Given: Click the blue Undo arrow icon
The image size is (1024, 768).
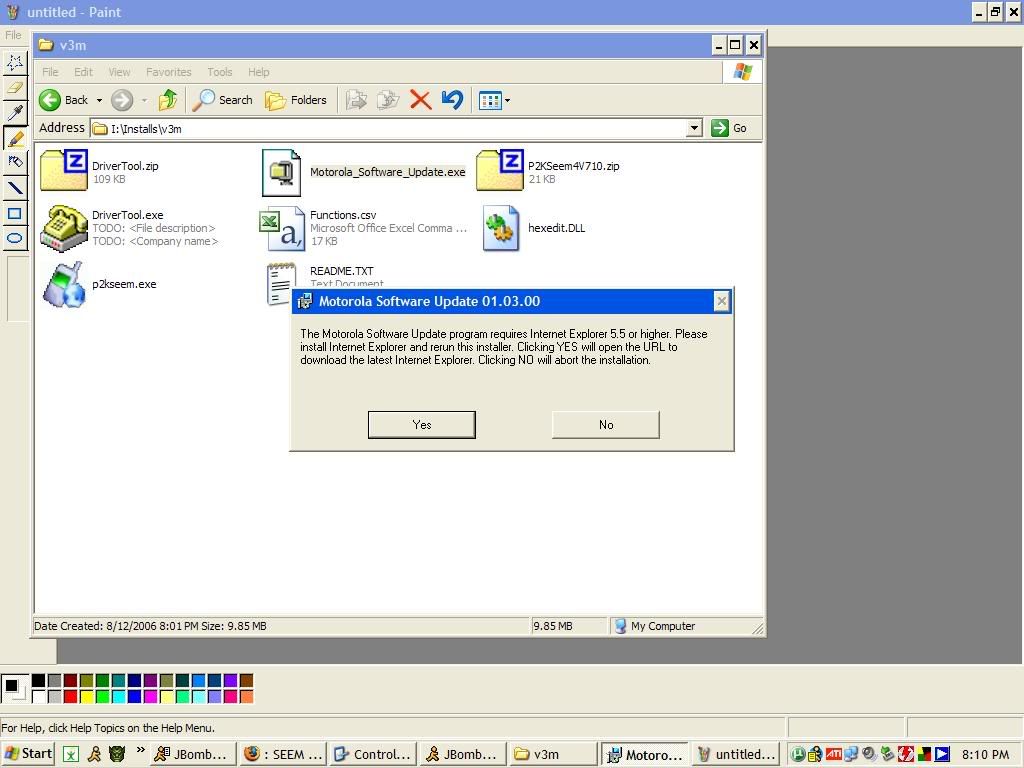Looking at the screenshot, I should pos(452,100).
